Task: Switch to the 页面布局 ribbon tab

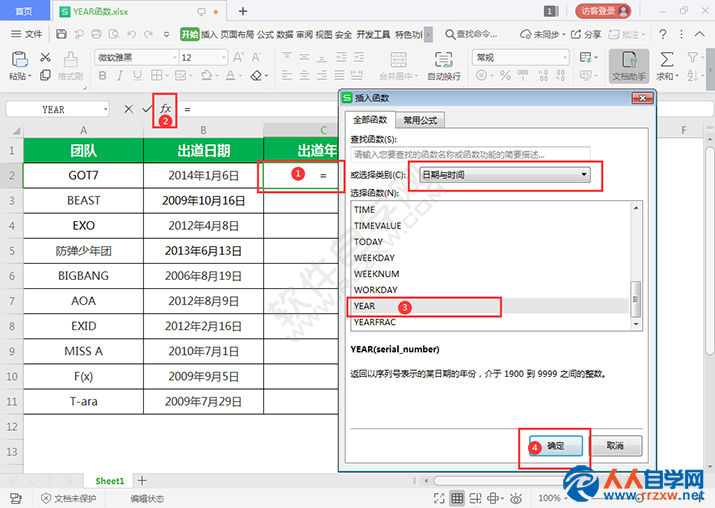Action: 237,34
